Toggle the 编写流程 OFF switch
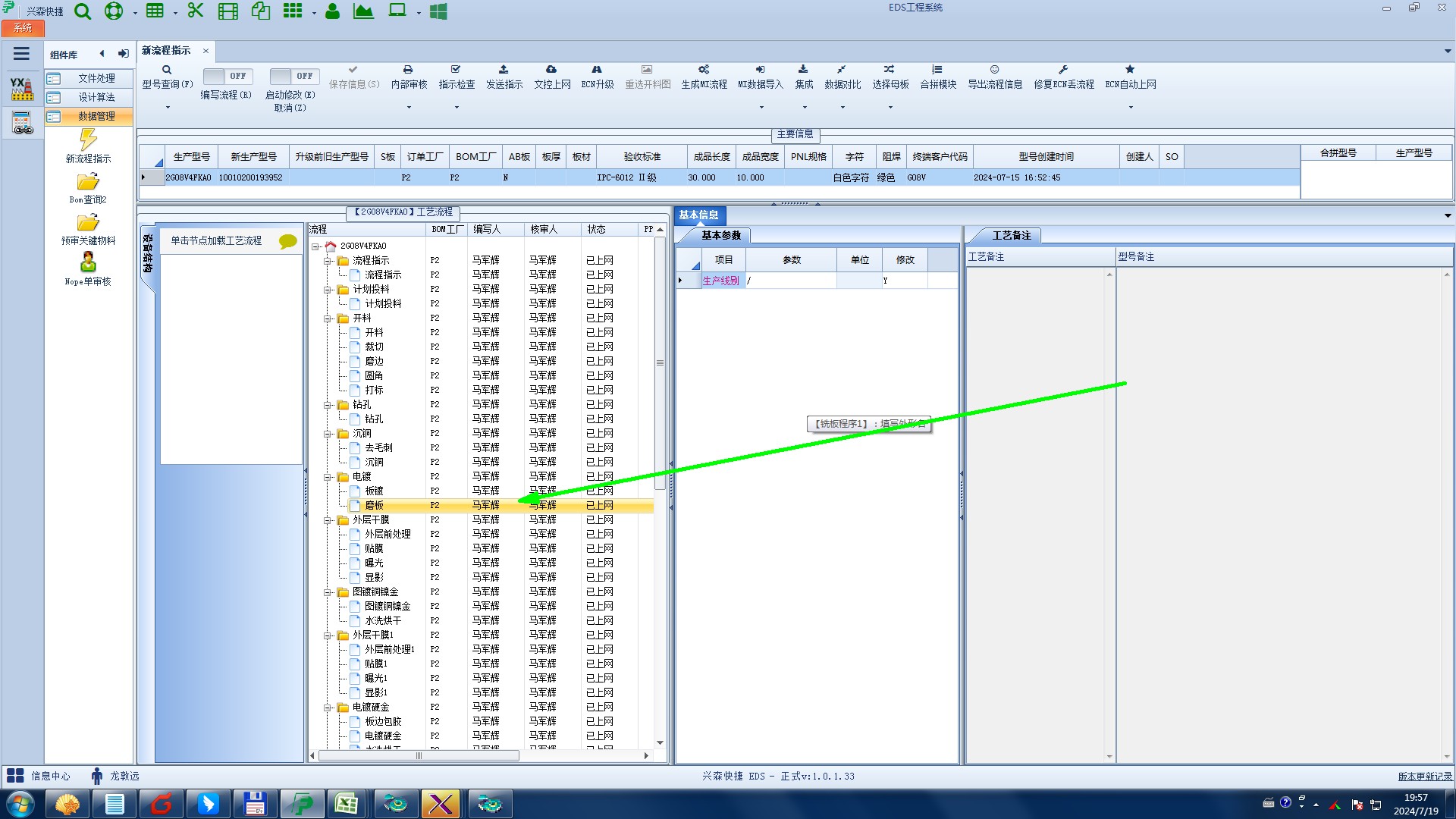Image resolution: width=1456 pixels, height=819 pixels. point(227,76)
